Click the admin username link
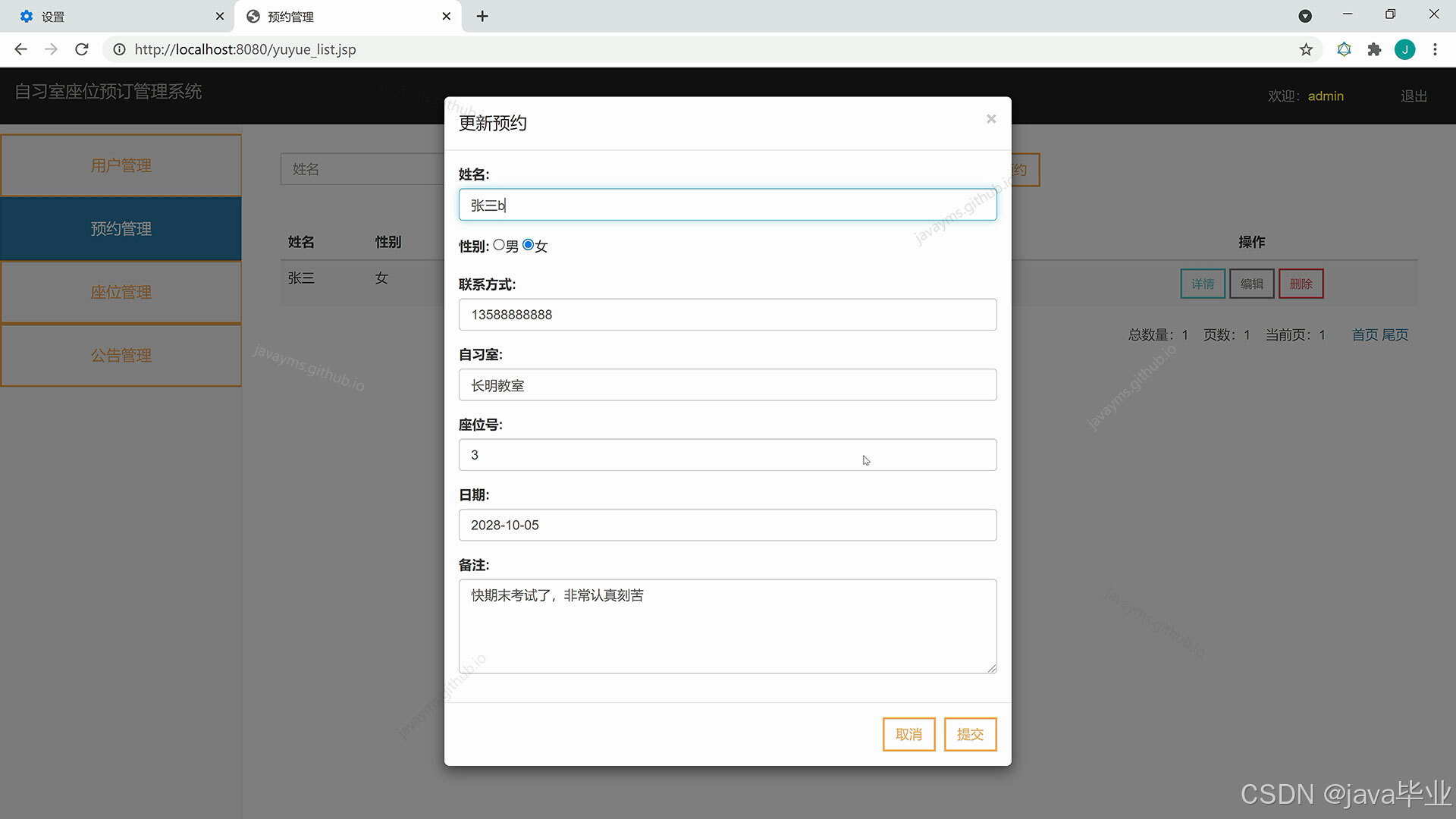 coord(1326,96)
